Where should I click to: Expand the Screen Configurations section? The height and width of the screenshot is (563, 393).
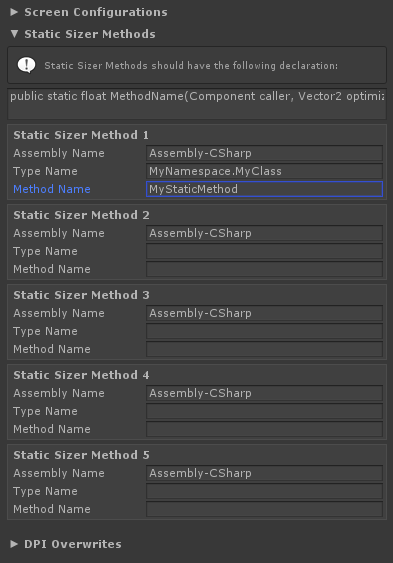pos(14,12)
